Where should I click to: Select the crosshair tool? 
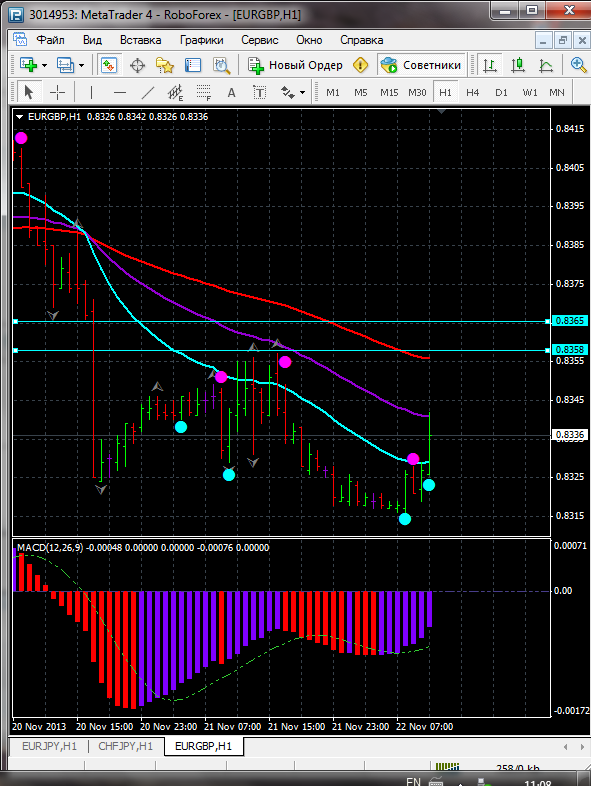tap(58, 92)
